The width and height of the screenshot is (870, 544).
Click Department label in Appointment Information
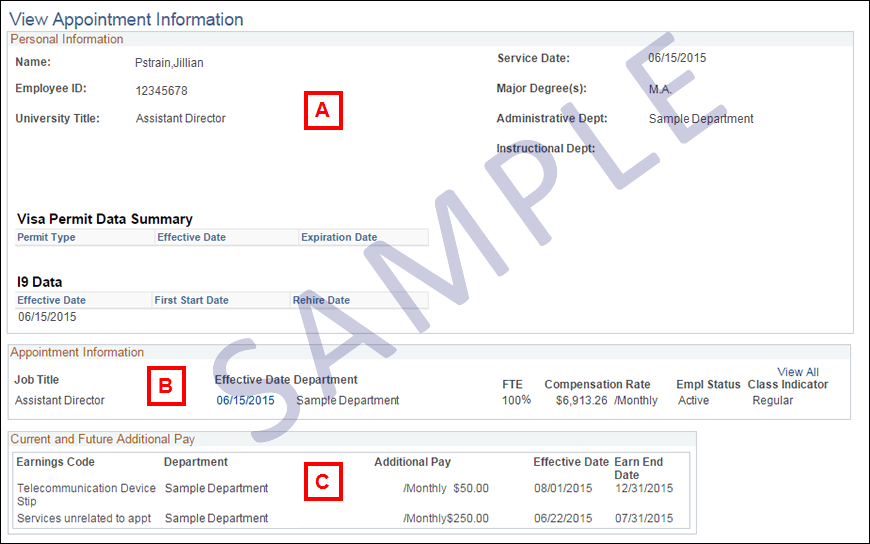(x=325, y=380)
